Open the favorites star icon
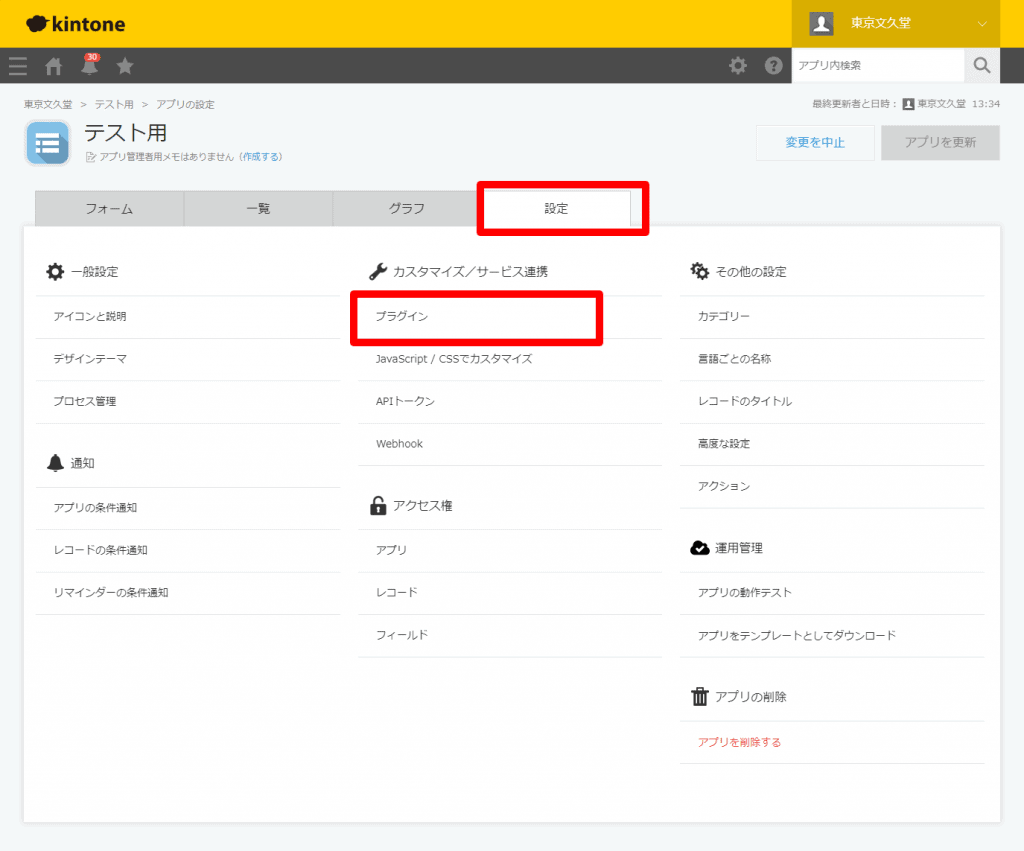The width and height of the screenshot is (1024, 851). pyautogui.click(x=125, y=66)
